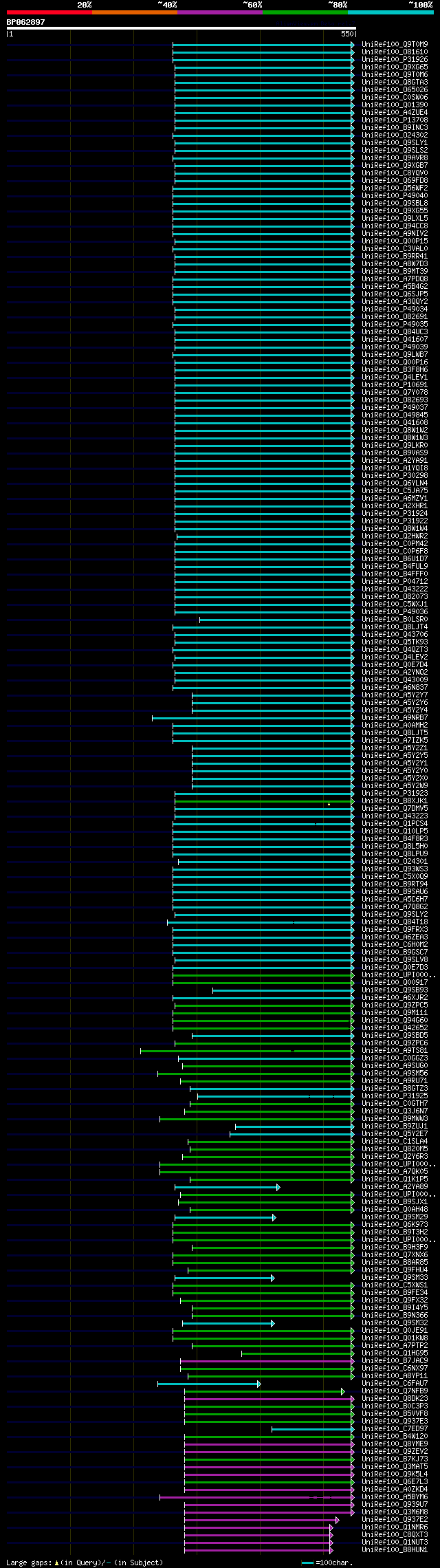
Task: Select hit UniRef100_P49037
Action: [395, 408]
